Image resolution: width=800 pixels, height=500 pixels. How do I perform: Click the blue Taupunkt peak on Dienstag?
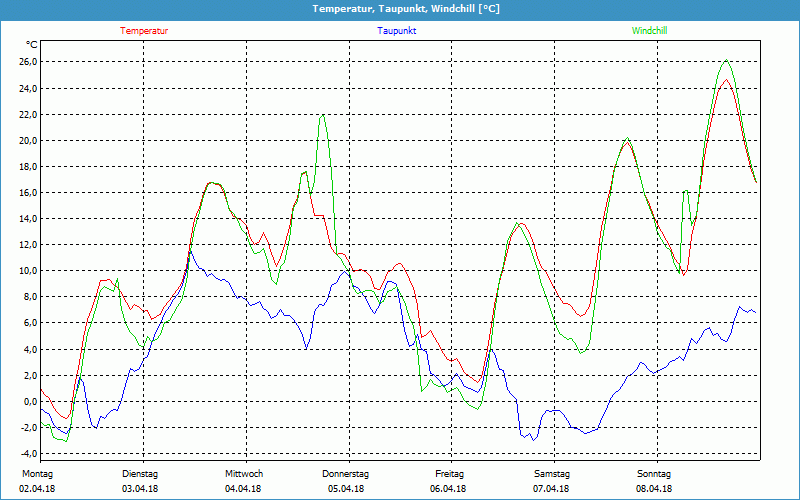point(191,251)
